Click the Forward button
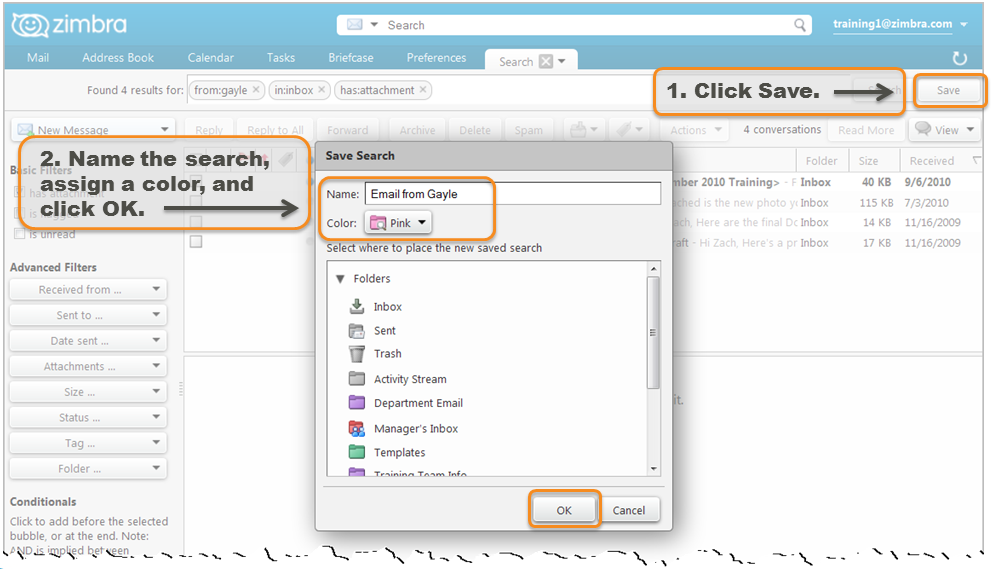 [x=348, y=130]
